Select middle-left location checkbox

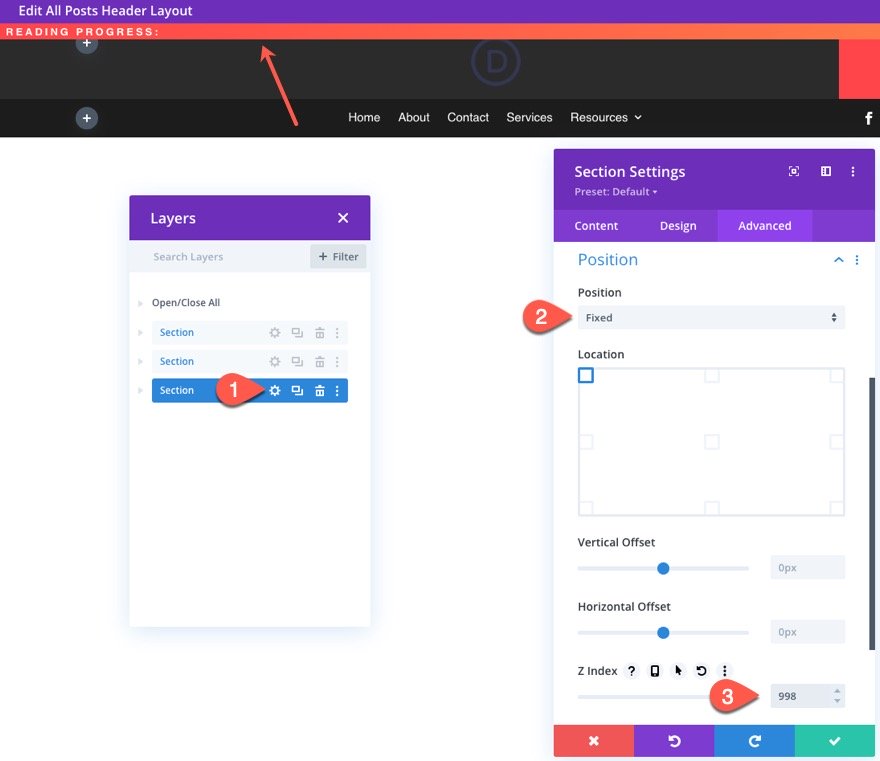pyautogui.click(x=585, y=442)
